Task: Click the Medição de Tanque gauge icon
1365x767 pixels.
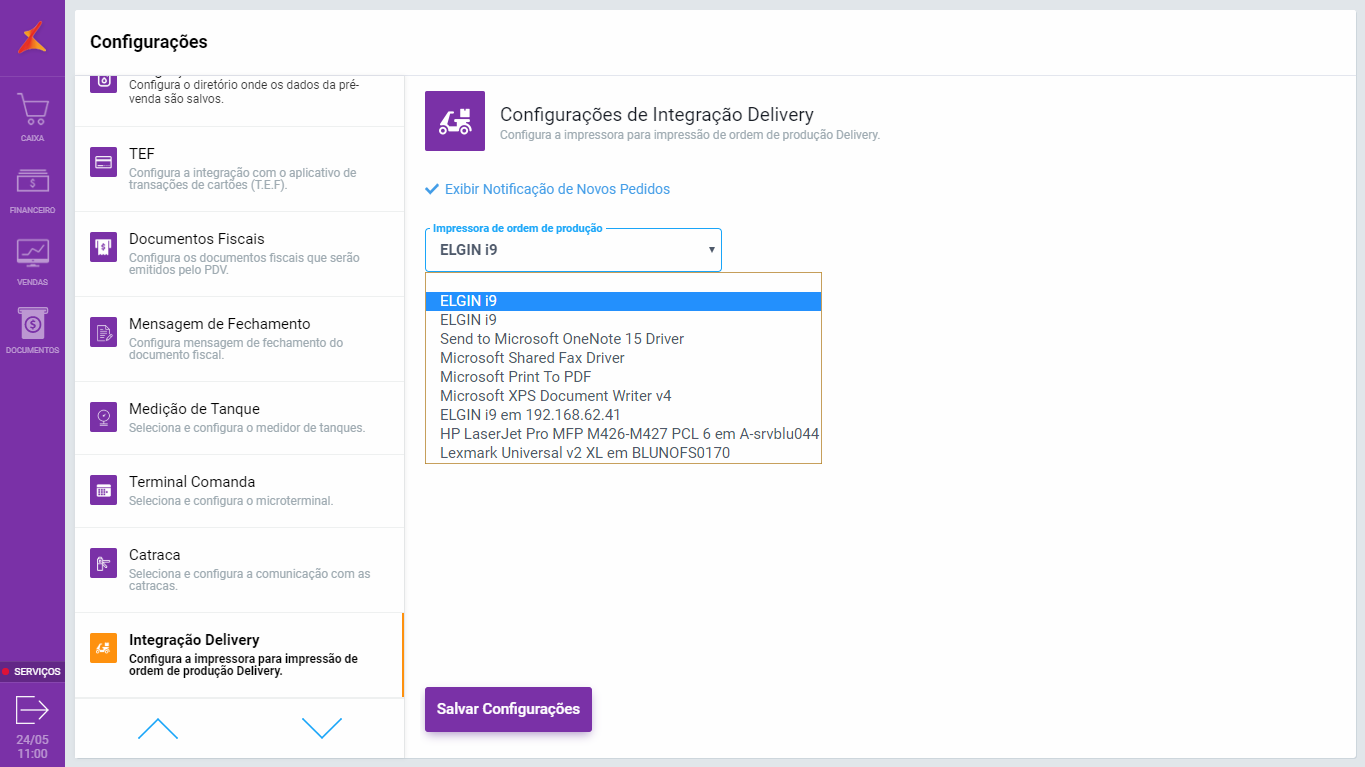Action: pos(104,417)
